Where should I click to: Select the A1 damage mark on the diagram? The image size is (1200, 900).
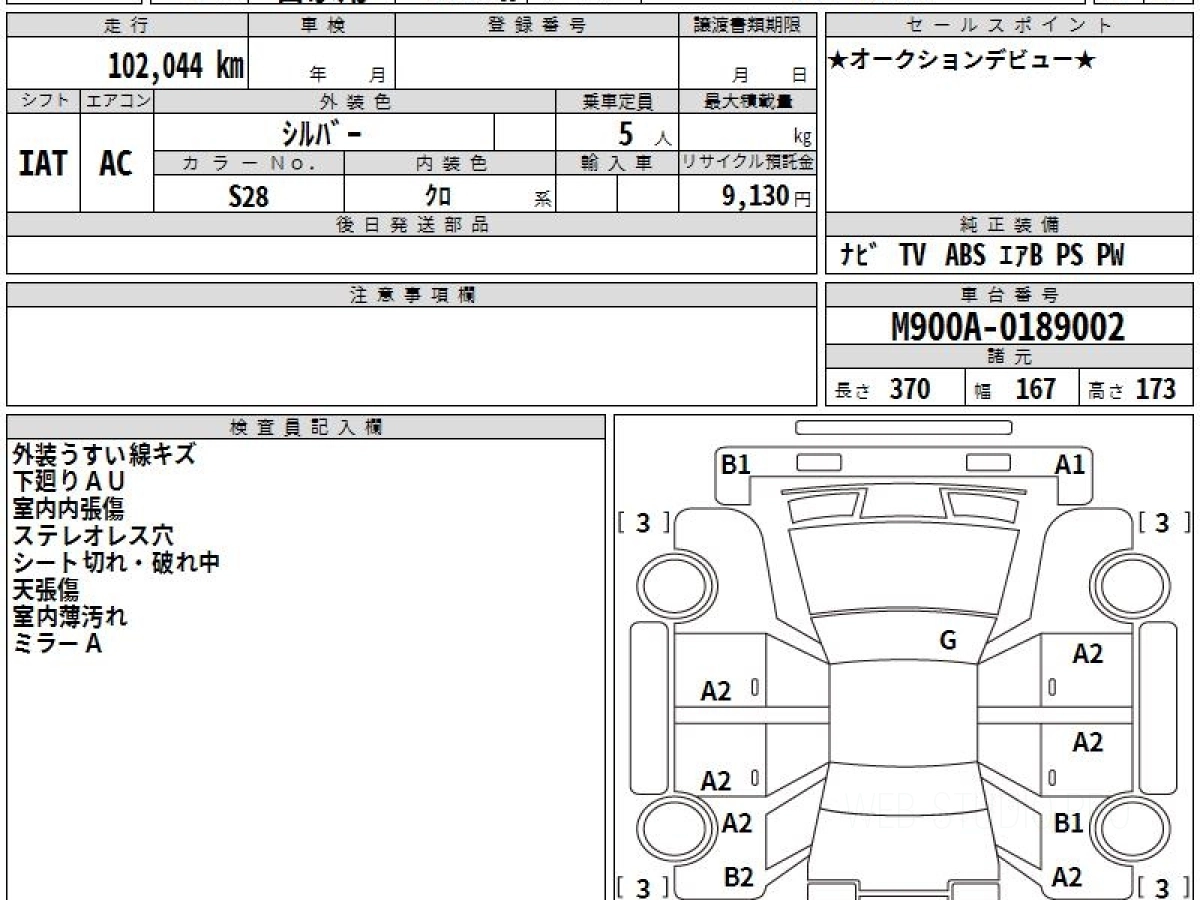pos(1070,464)
